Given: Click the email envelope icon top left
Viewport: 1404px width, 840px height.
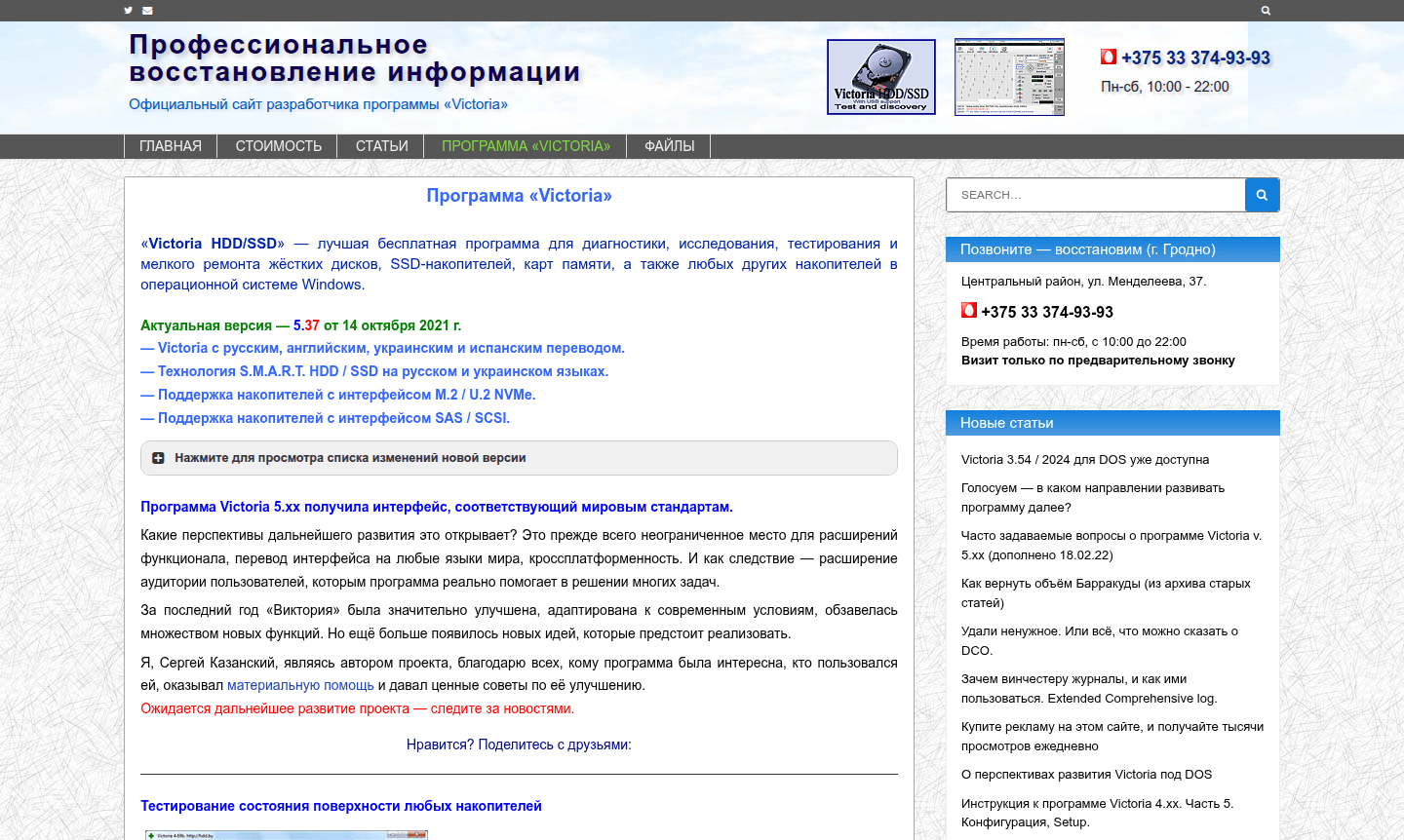Looking at the screenshot, I should pos(147,10).
